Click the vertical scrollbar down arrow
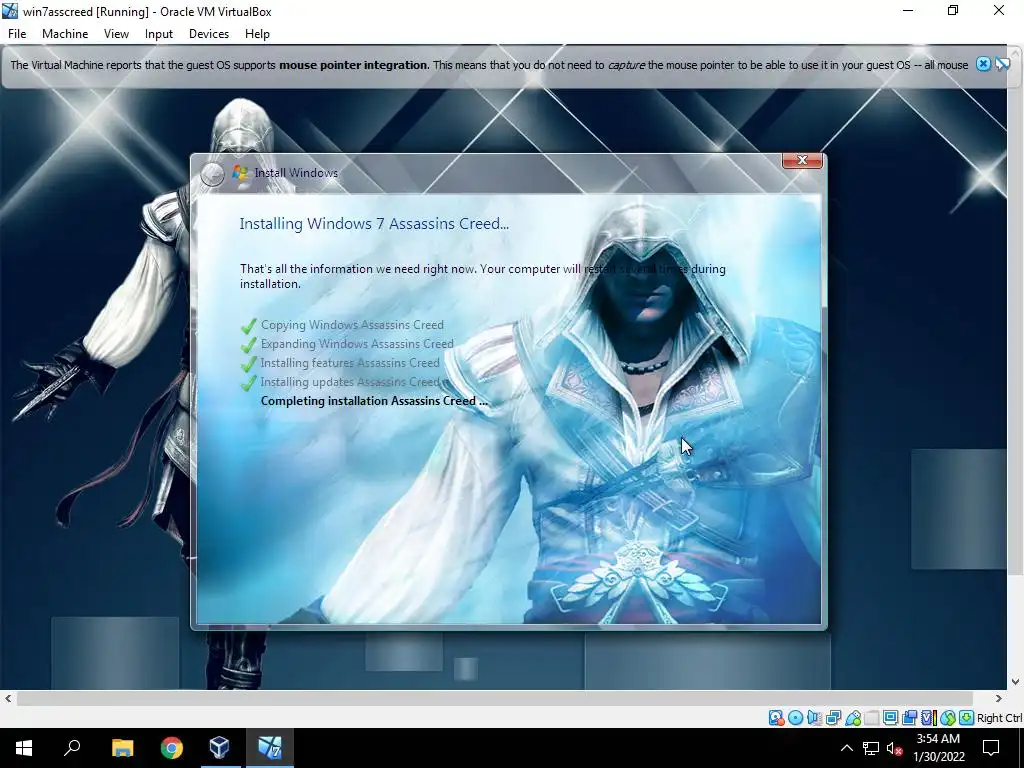Image resolution: width=1024 pixels, height=768 pixels. point(1016,682)
